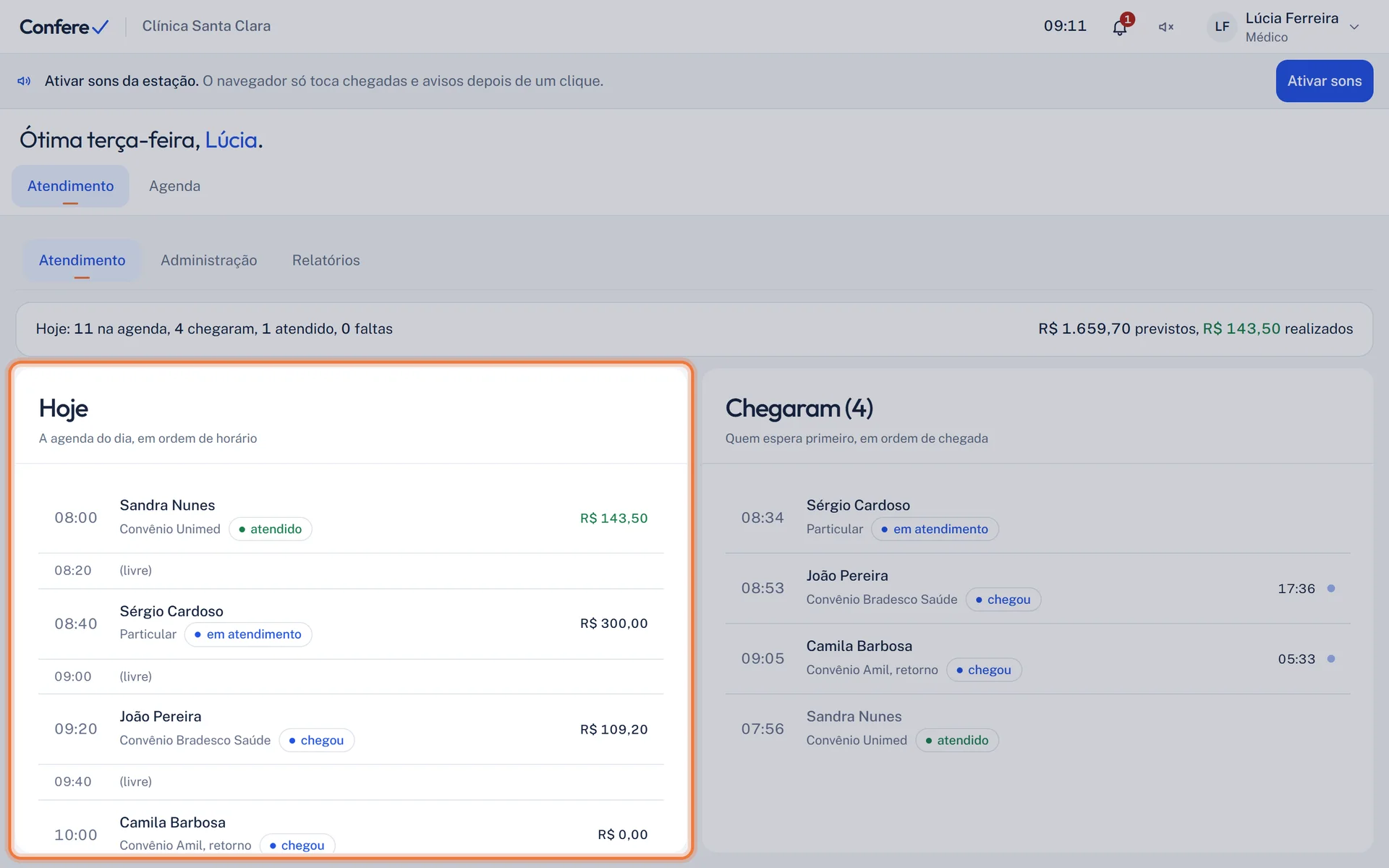This screenshot has width=1389, height=868.
Task: Select the secondary Atendimento tab
Action: pos(82,260)
